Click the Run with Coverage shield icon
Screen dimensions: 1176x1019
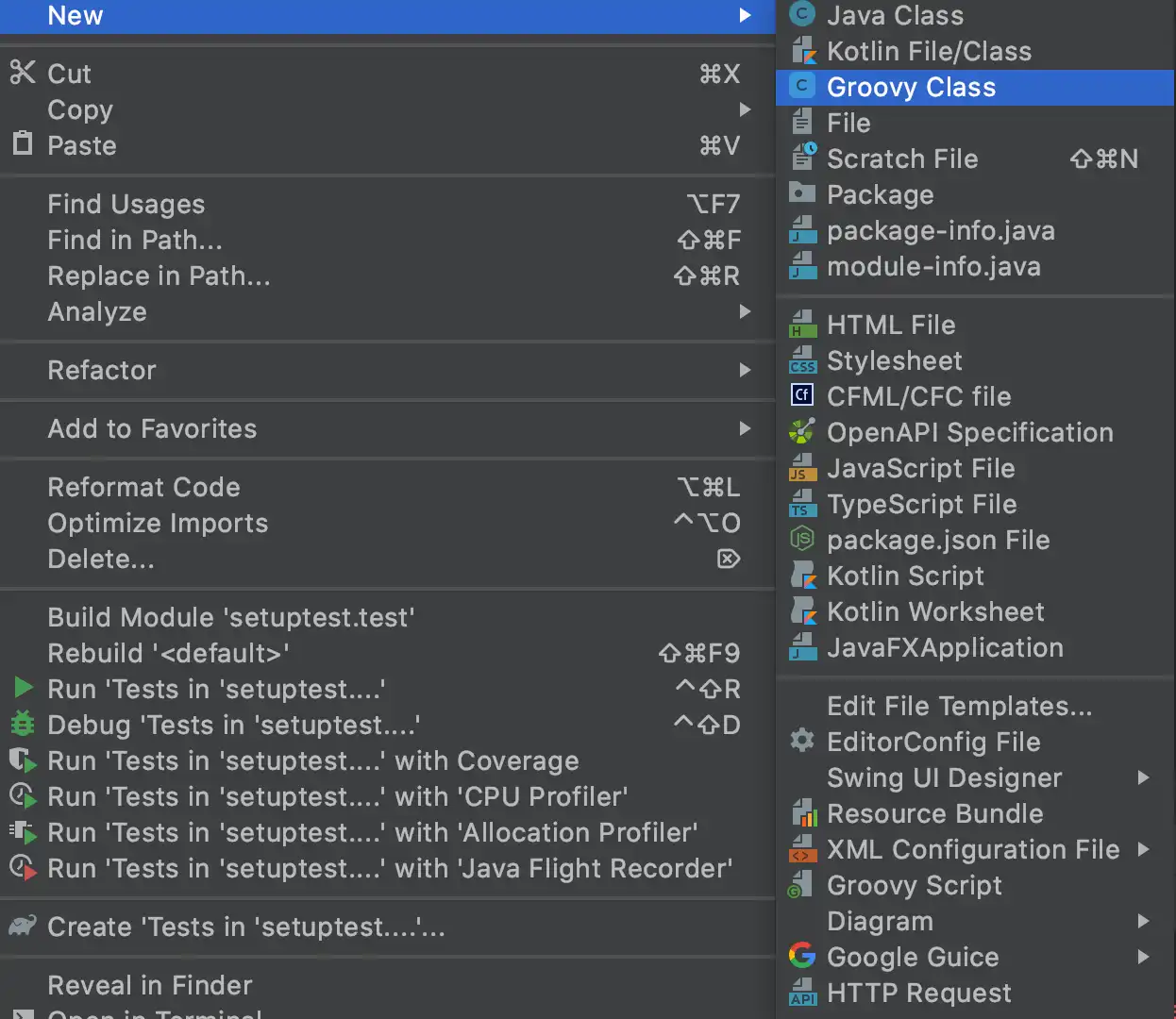pyautogui.click(x=23, y=760)
